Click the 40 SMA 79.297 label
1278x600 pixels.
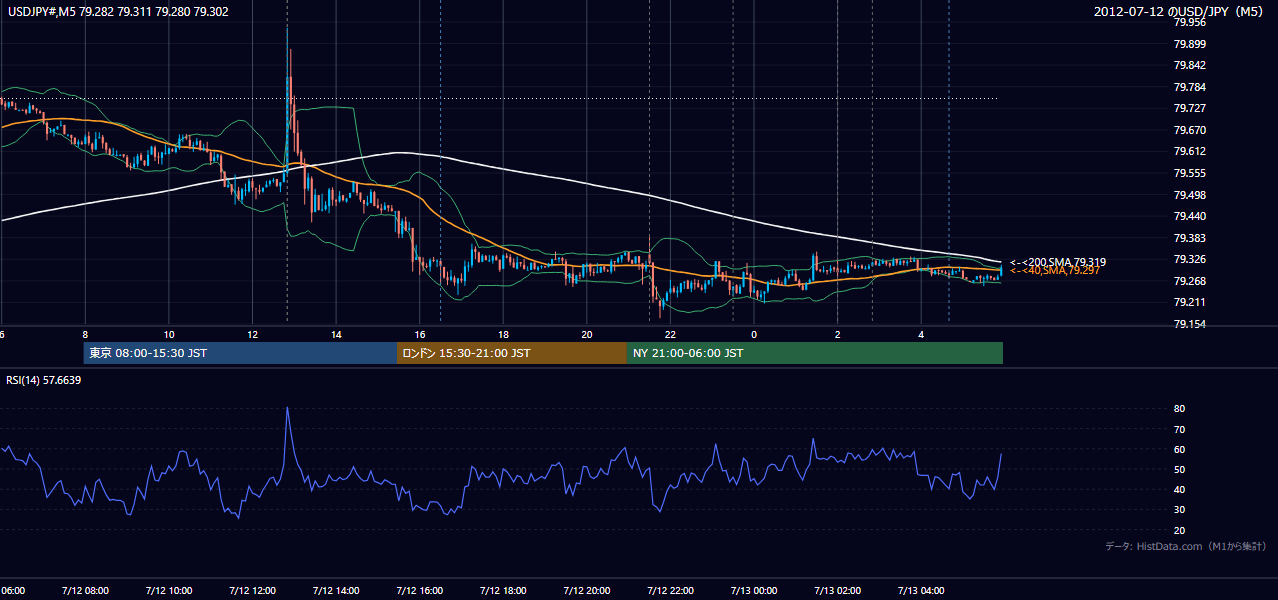pos(1055,271)
